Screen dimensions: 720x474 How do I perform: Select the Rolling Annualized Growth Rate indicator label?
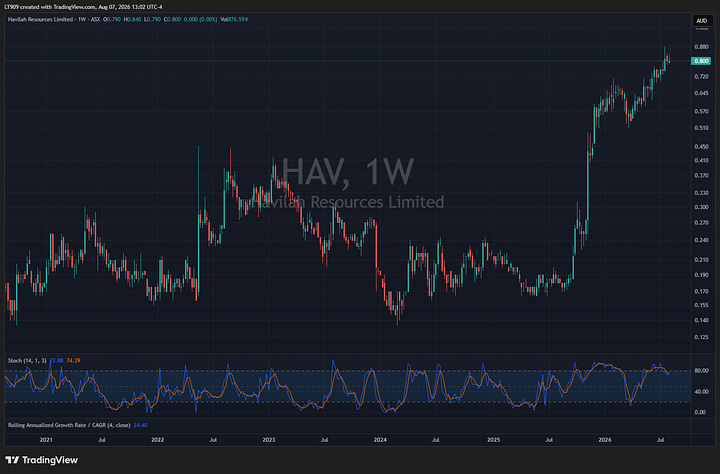pyautogui.click(x=69, y=425)
